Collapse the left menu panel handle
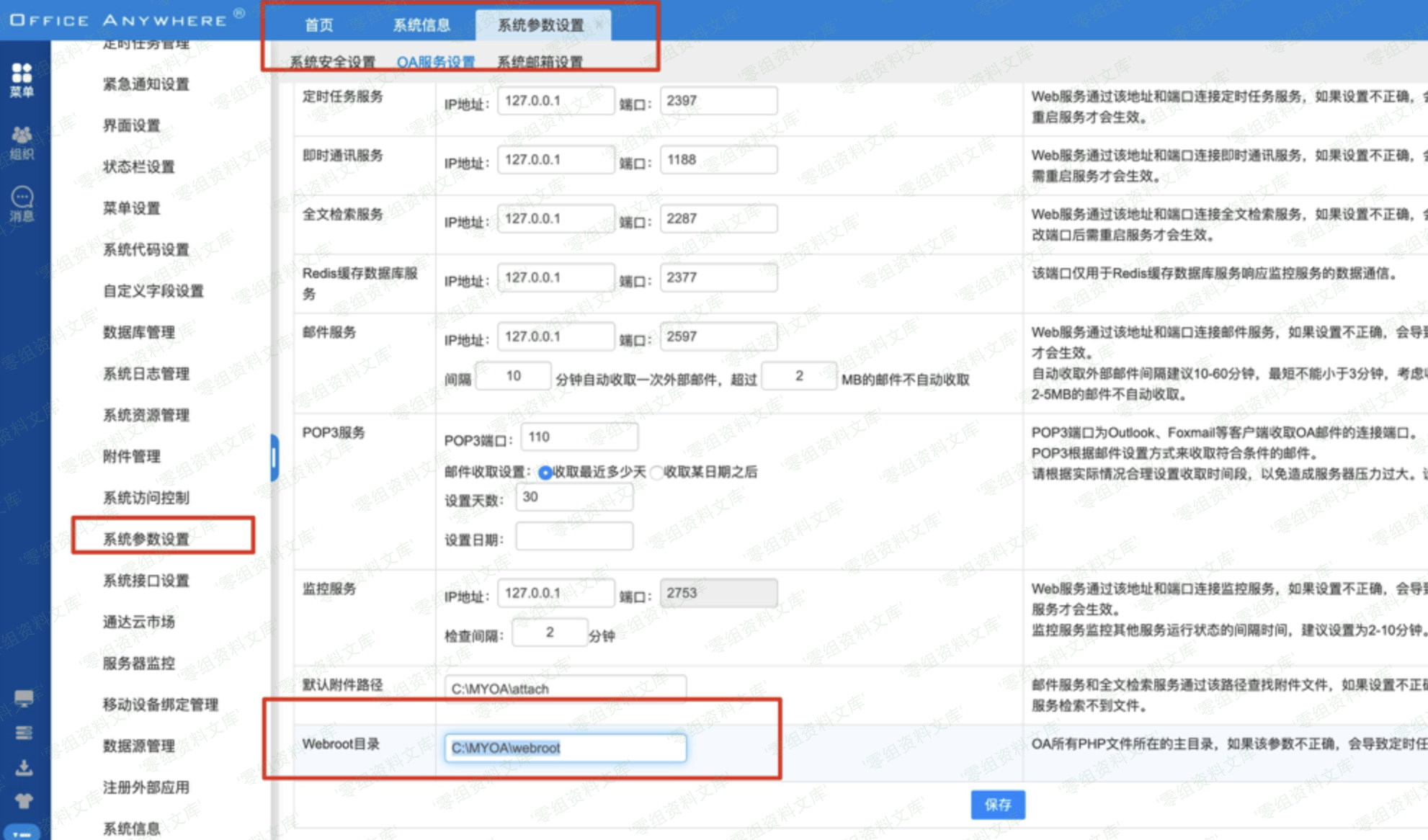This screenshot has height=840, width=1428. tap(275, 457)
